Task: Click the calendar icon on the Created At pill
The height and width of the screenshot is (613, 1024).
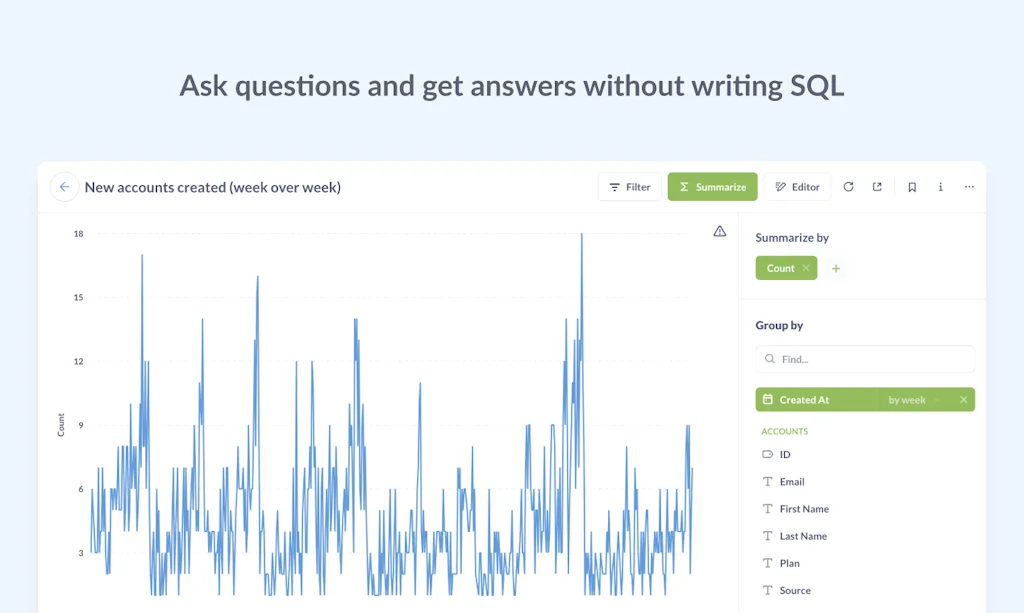Action: pos(768,399)
